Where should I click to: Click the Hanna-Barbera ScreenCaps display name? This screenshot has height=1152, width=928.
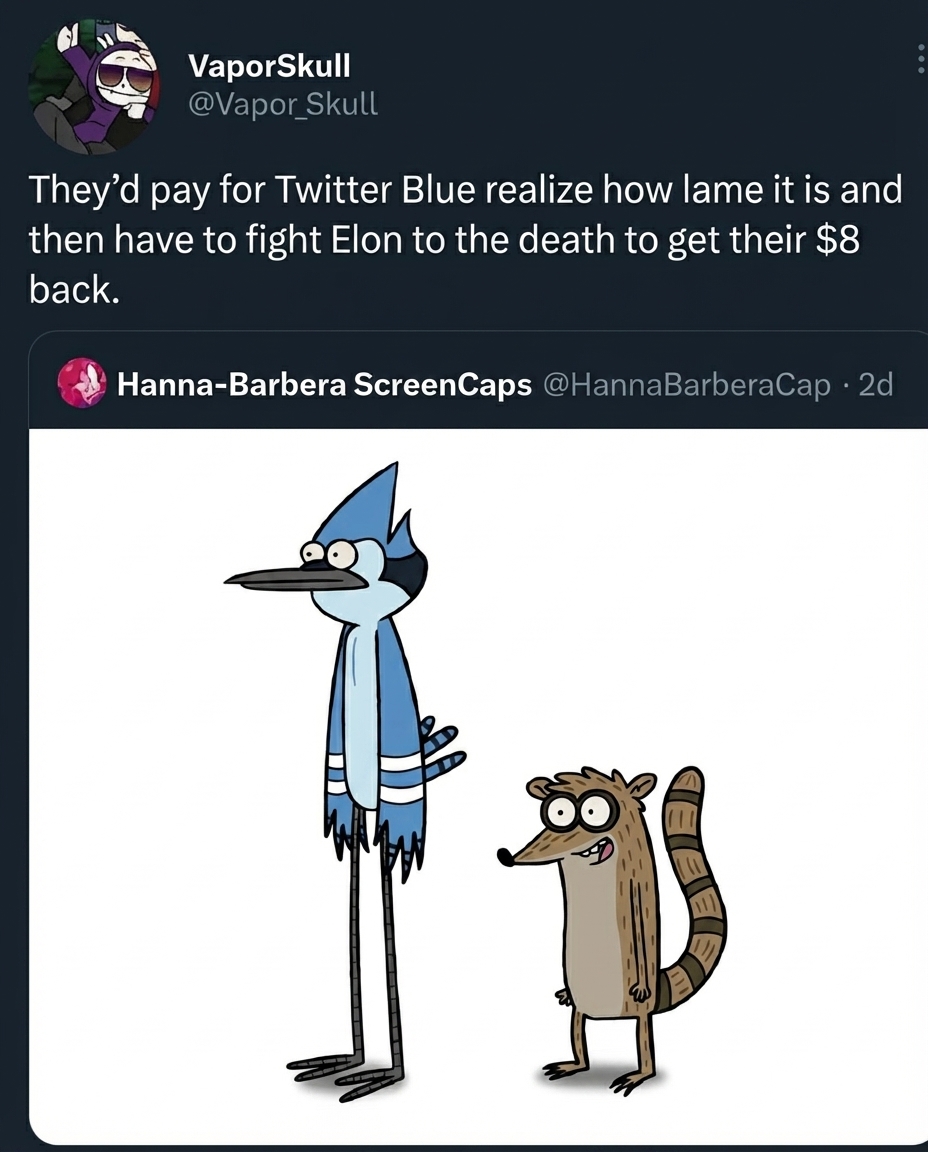pyautogui.click(x=322, y=384)
